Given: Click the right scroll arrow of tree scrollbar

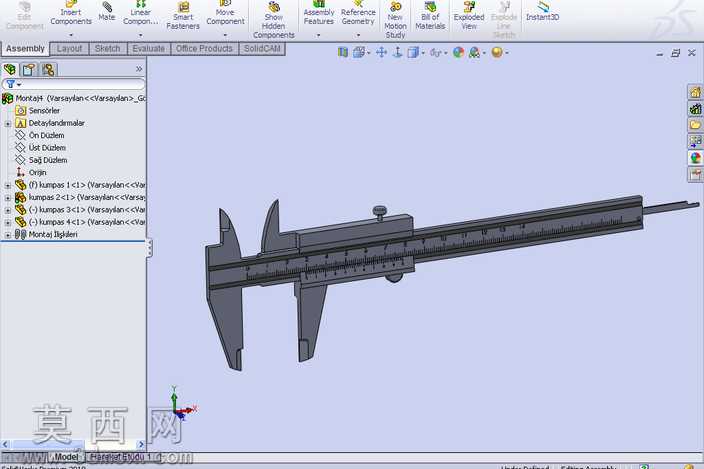Looking at the screenshot, I should (x=141, y=444).
